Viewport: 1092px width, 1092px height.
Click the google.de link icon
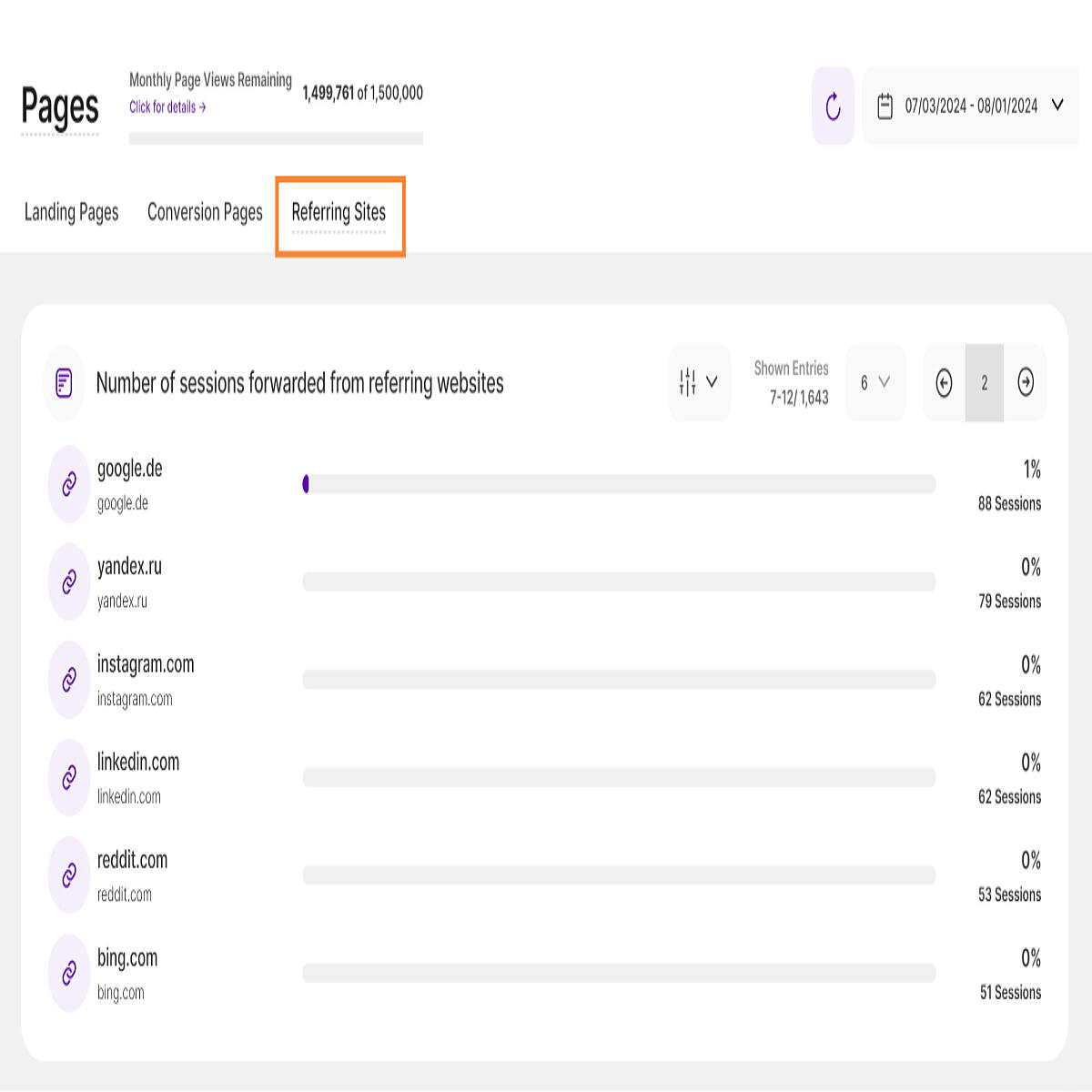pos(69,484)
